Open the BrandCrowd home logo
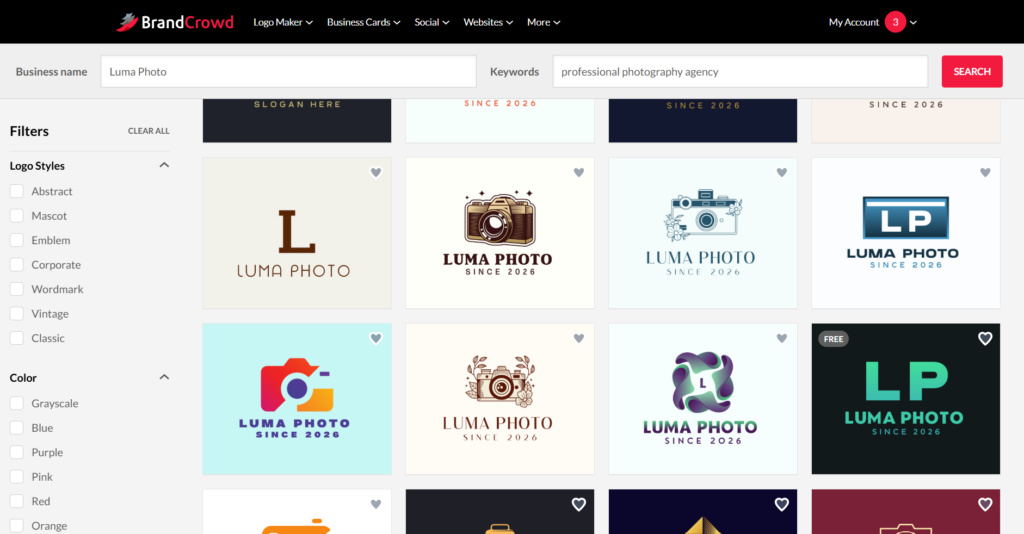 tap(175, 22)
